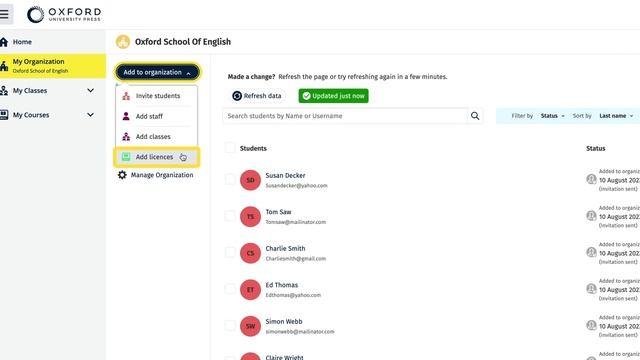Select Add staff from the menu
Screen dimensions: 640x360
click(x=157, y=116)
